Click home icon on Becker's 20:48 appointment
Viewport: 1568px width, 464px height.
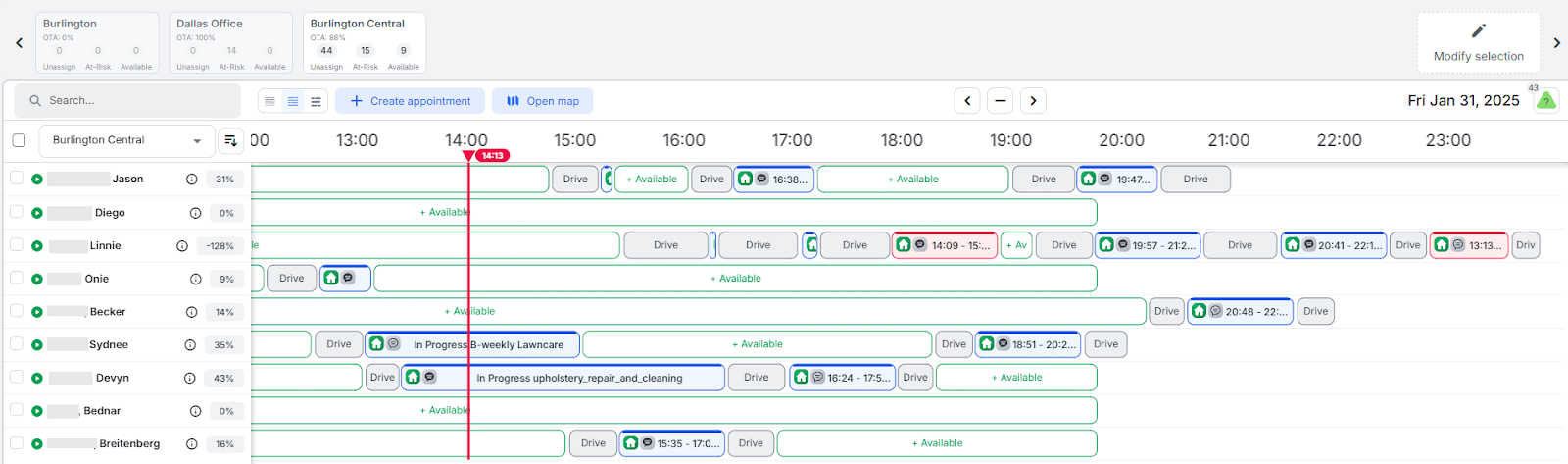pos(1199,311)
